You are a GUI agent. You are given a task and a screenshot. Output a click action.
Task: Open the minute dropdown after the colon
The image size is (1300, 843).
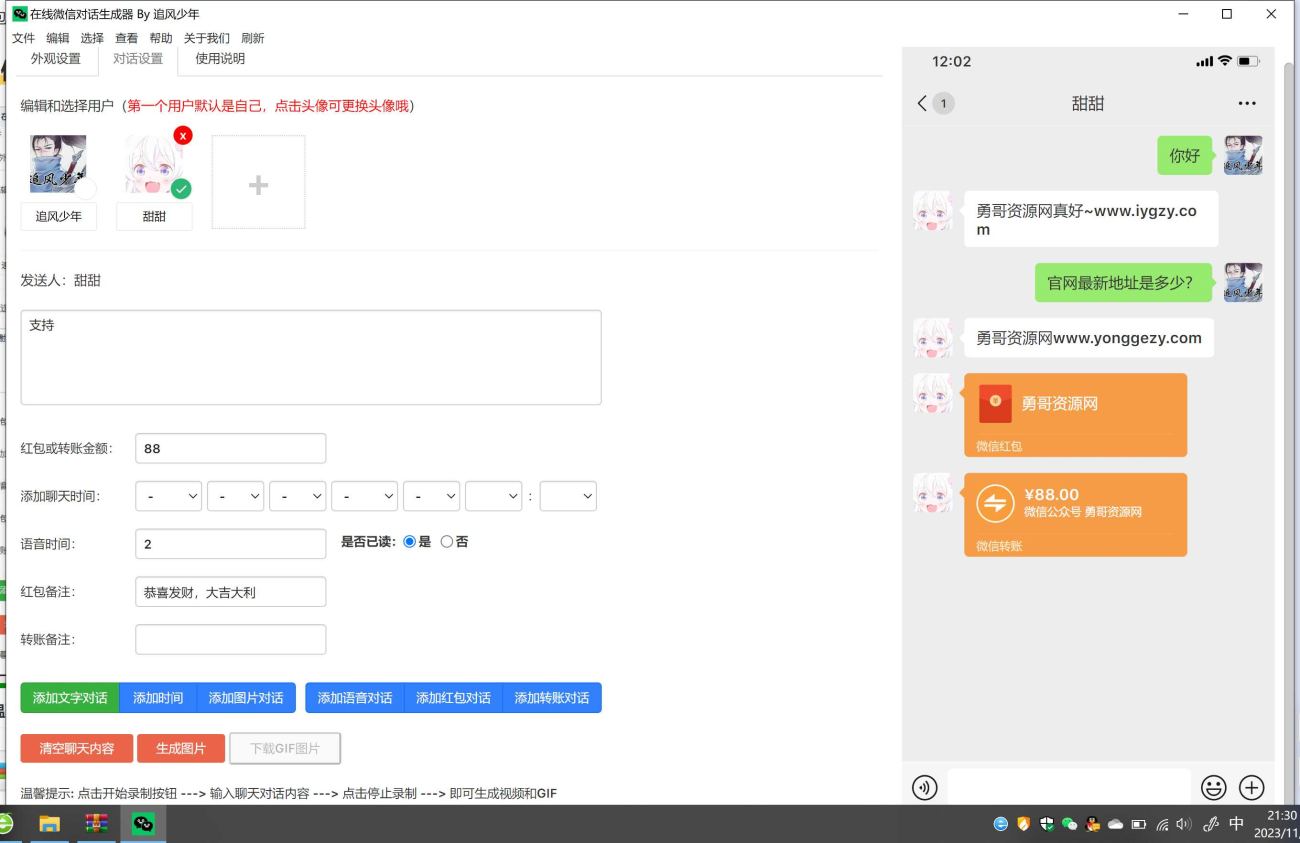click(568, 496)
